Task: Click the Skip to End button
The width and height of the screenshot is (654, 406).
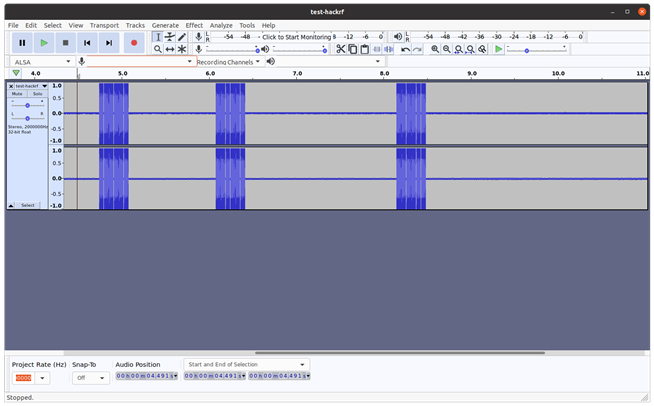Action: (x=110, y=43)
